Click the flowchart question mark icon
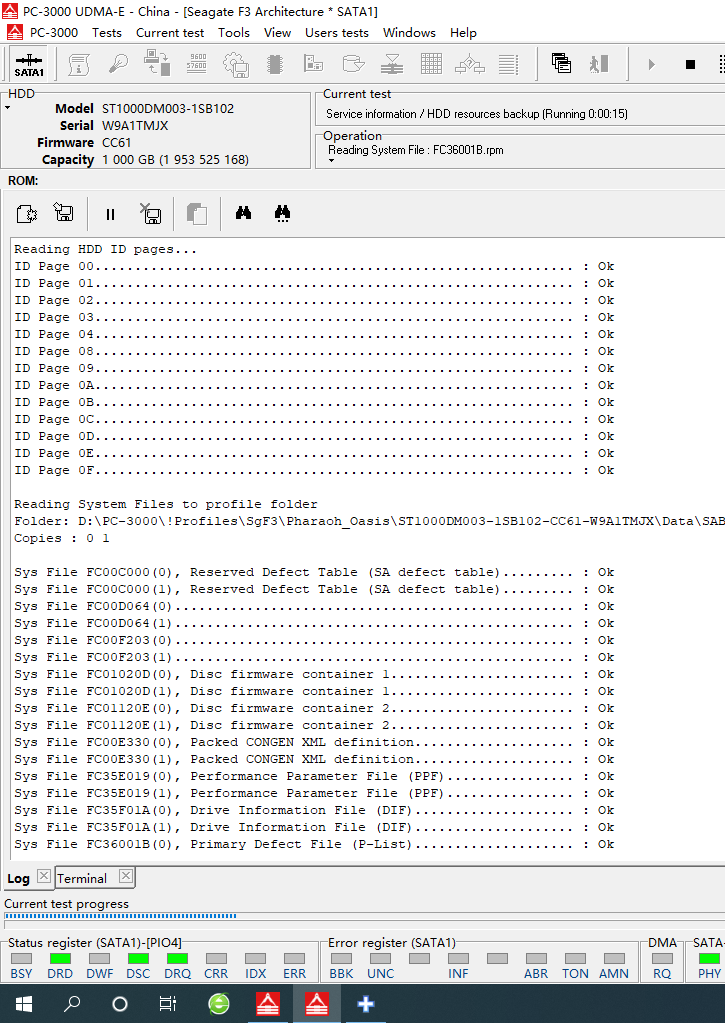 point(470,64)
